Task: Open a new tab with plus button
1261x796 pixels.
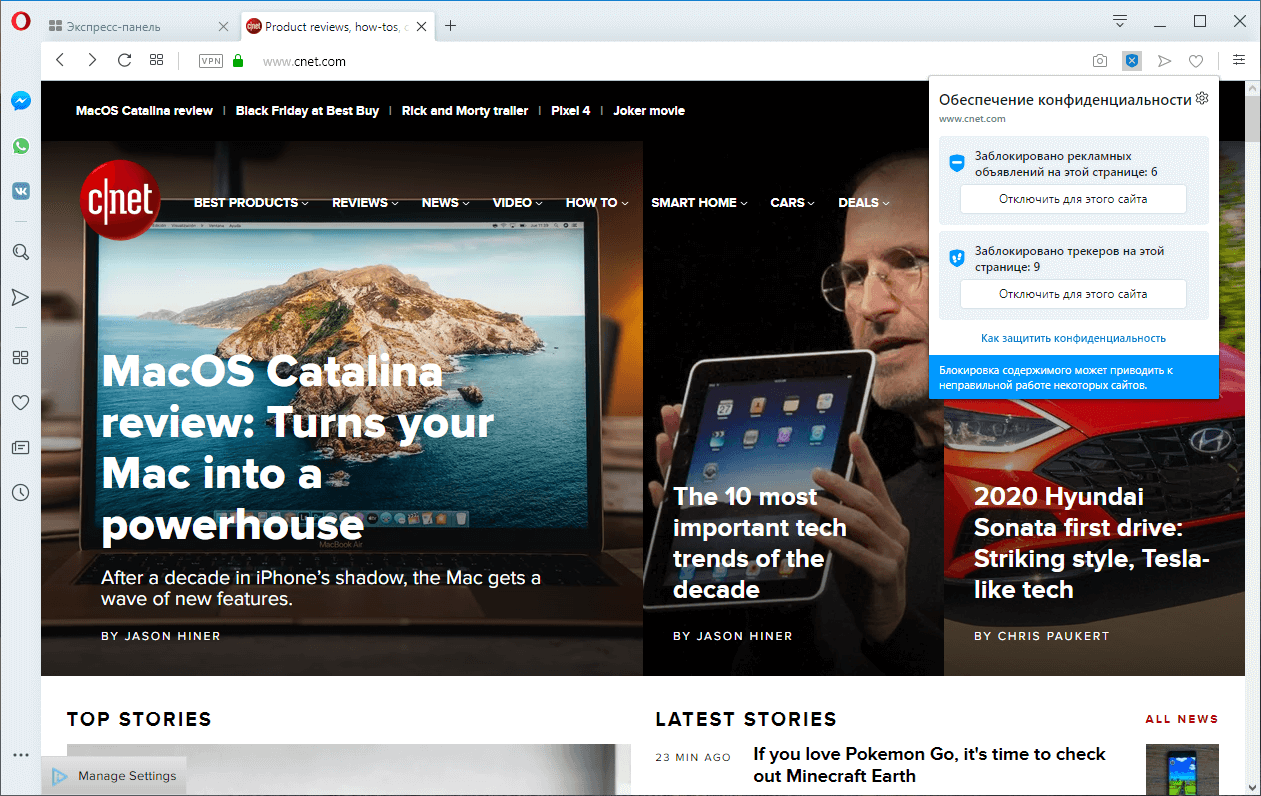Action: pos(451,26)
